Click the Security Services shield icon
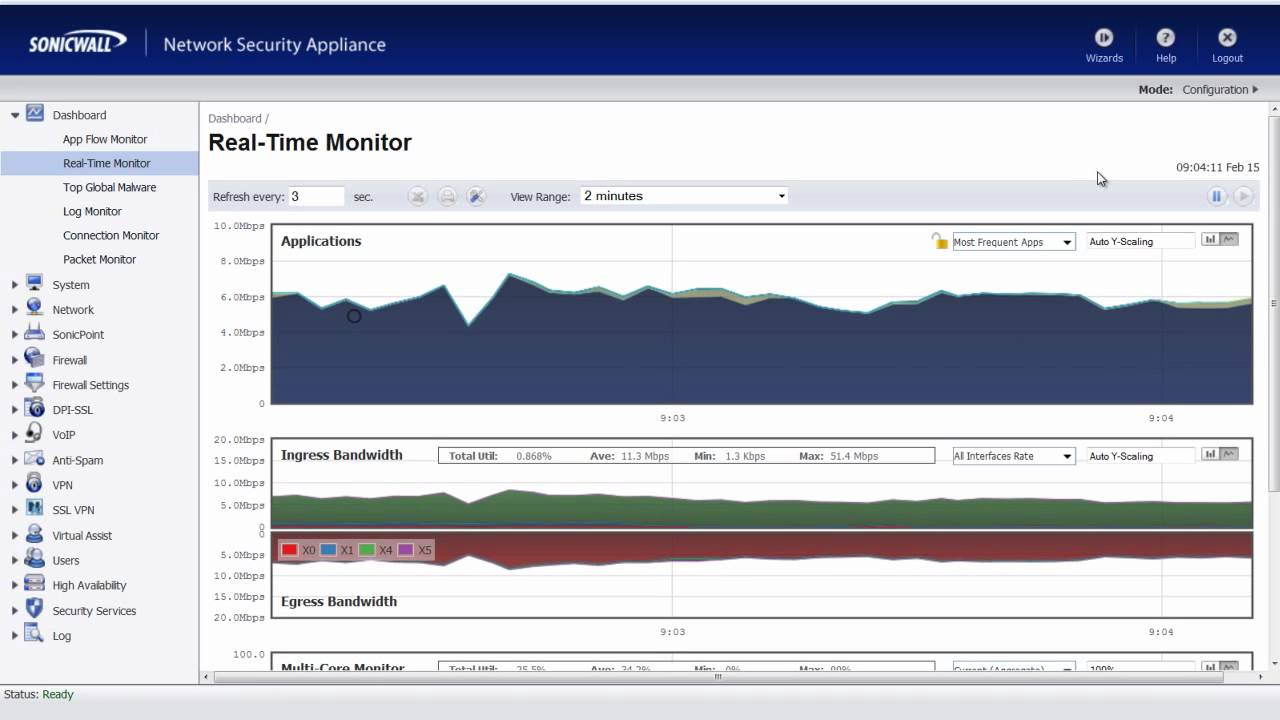This screenshot has height=720, width=1280. (35, 610)
